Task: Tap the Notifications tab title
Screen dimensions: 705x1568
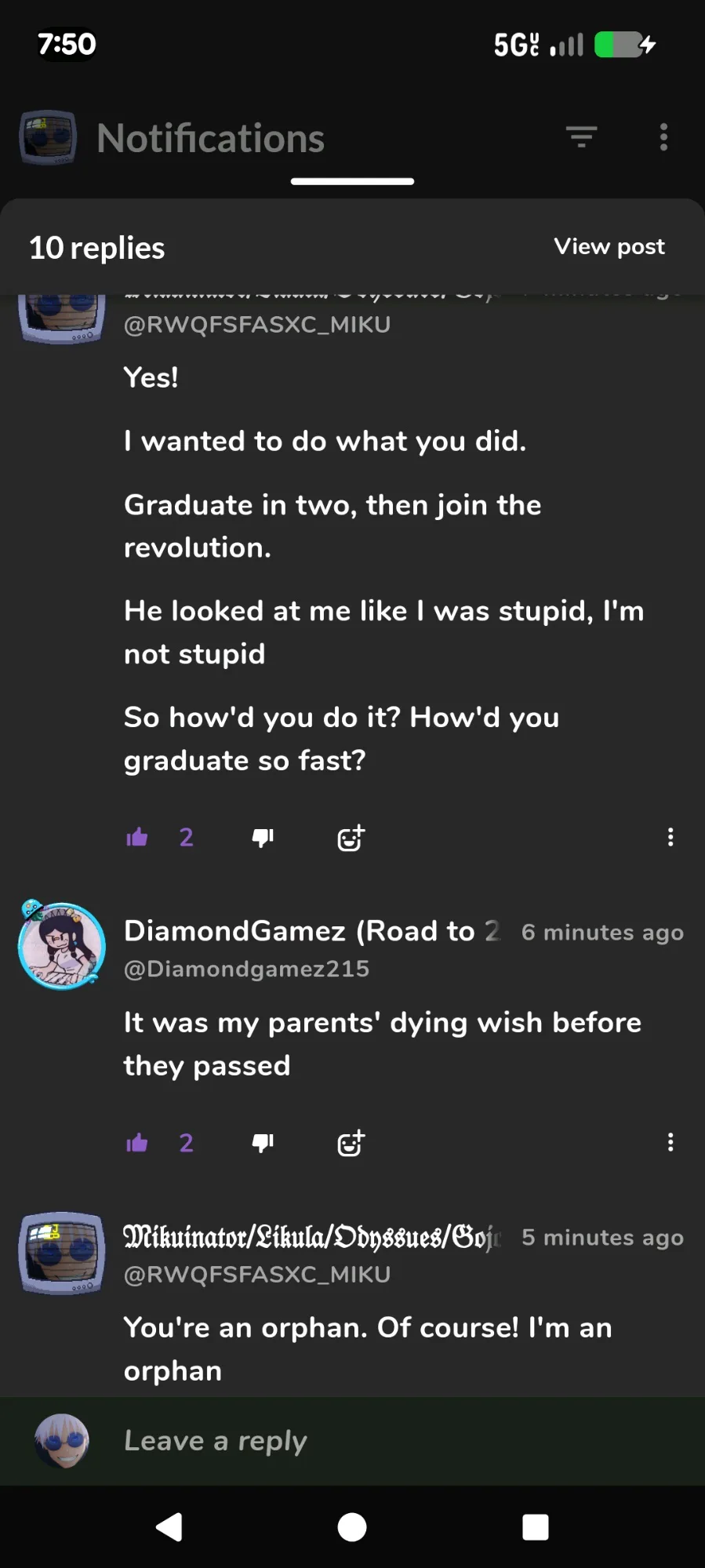Action: (210, 139)
